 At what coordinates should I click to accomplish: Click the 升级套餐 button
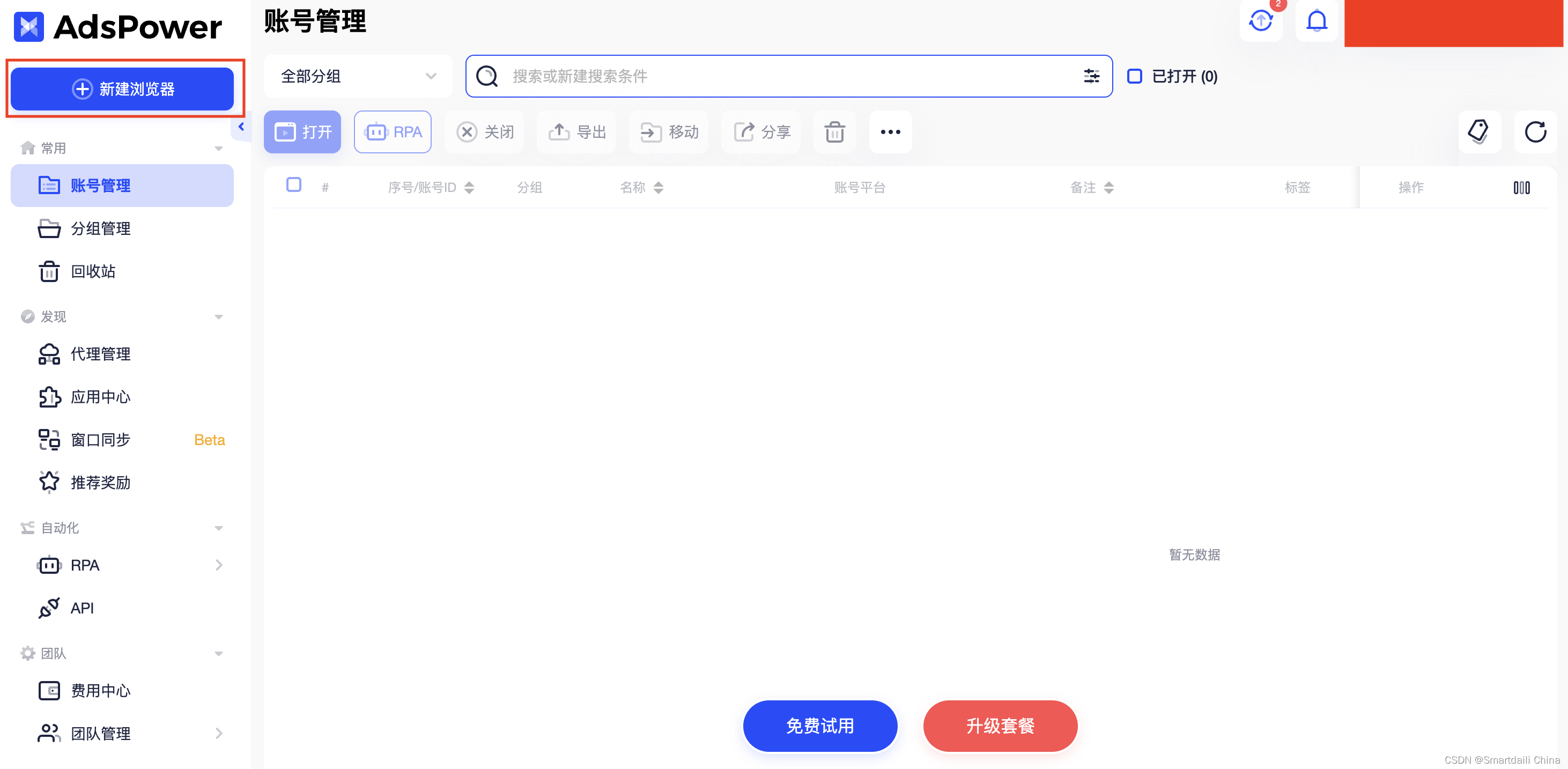(1000, 726)
